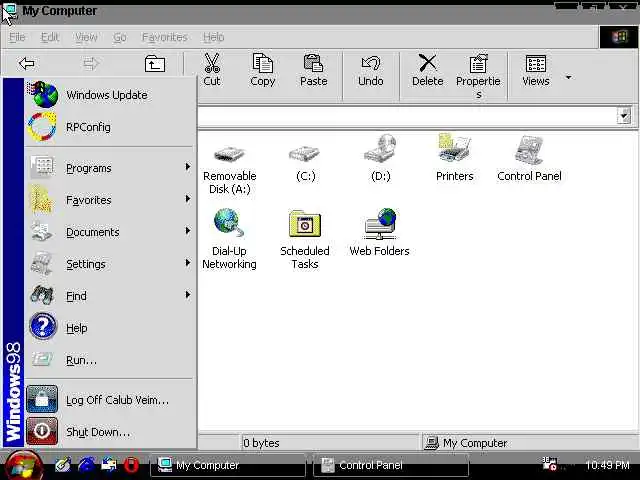The width and height of the screenshot is (640, 480).
Task: Open Help from the Start menu
Action: (110, 328)
